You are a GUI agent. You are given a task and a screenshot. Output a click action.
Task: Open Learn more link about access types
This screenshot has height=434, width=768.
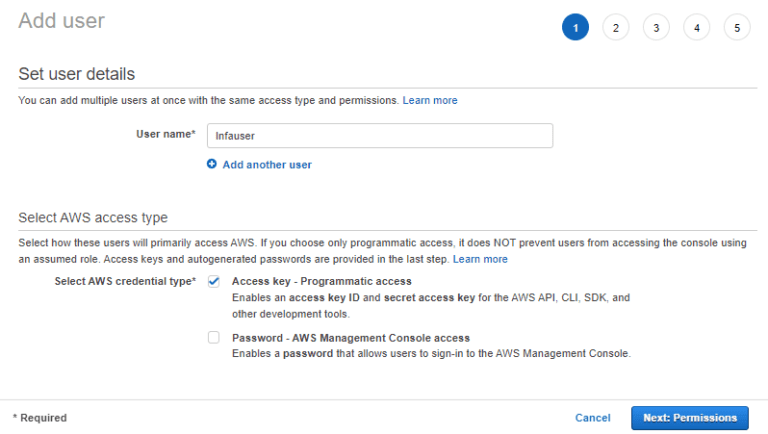coord(480,259)
